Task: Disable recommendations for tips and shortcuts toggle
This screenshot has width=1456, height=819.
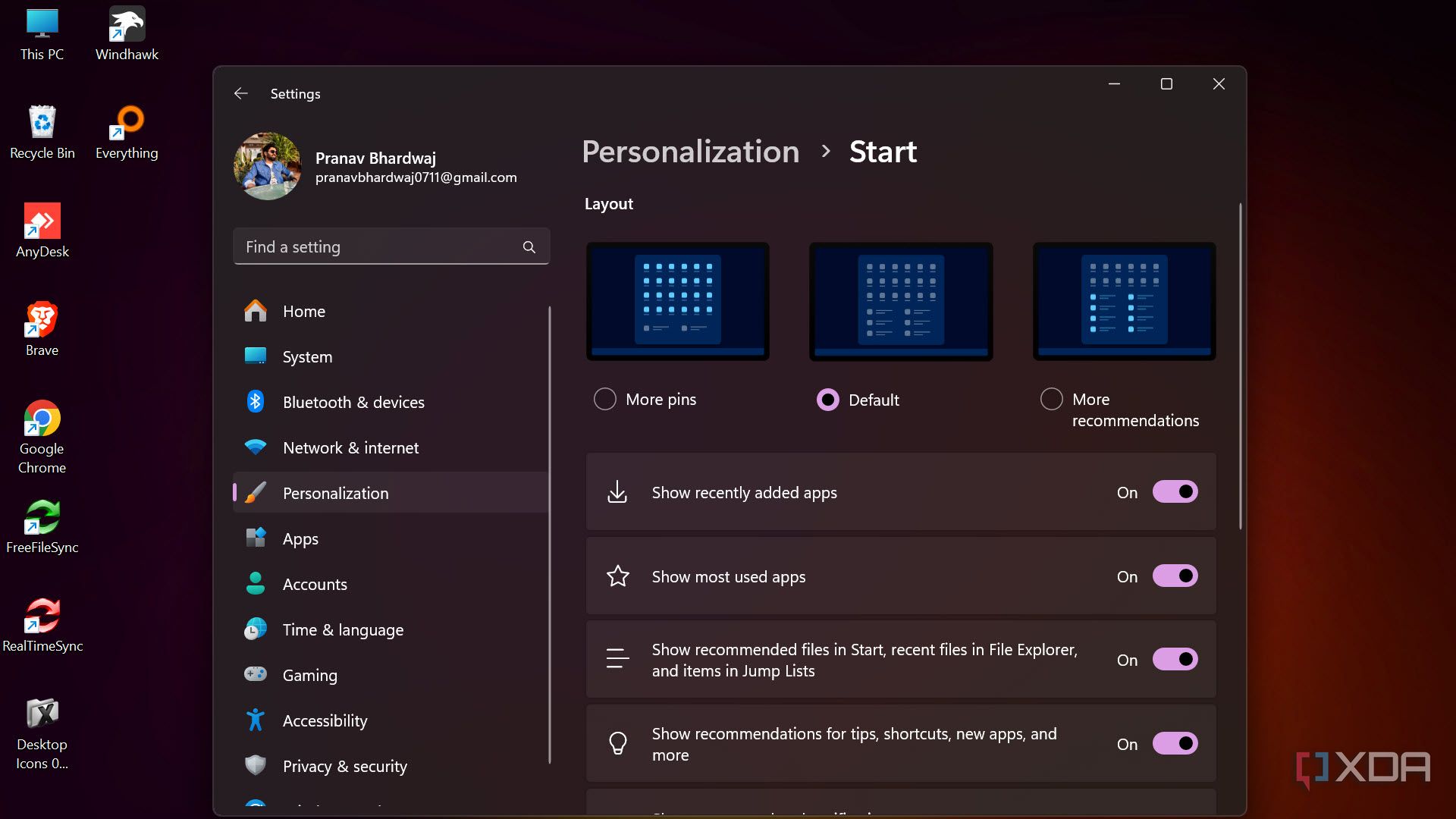Action: [x=1175, y=743]
